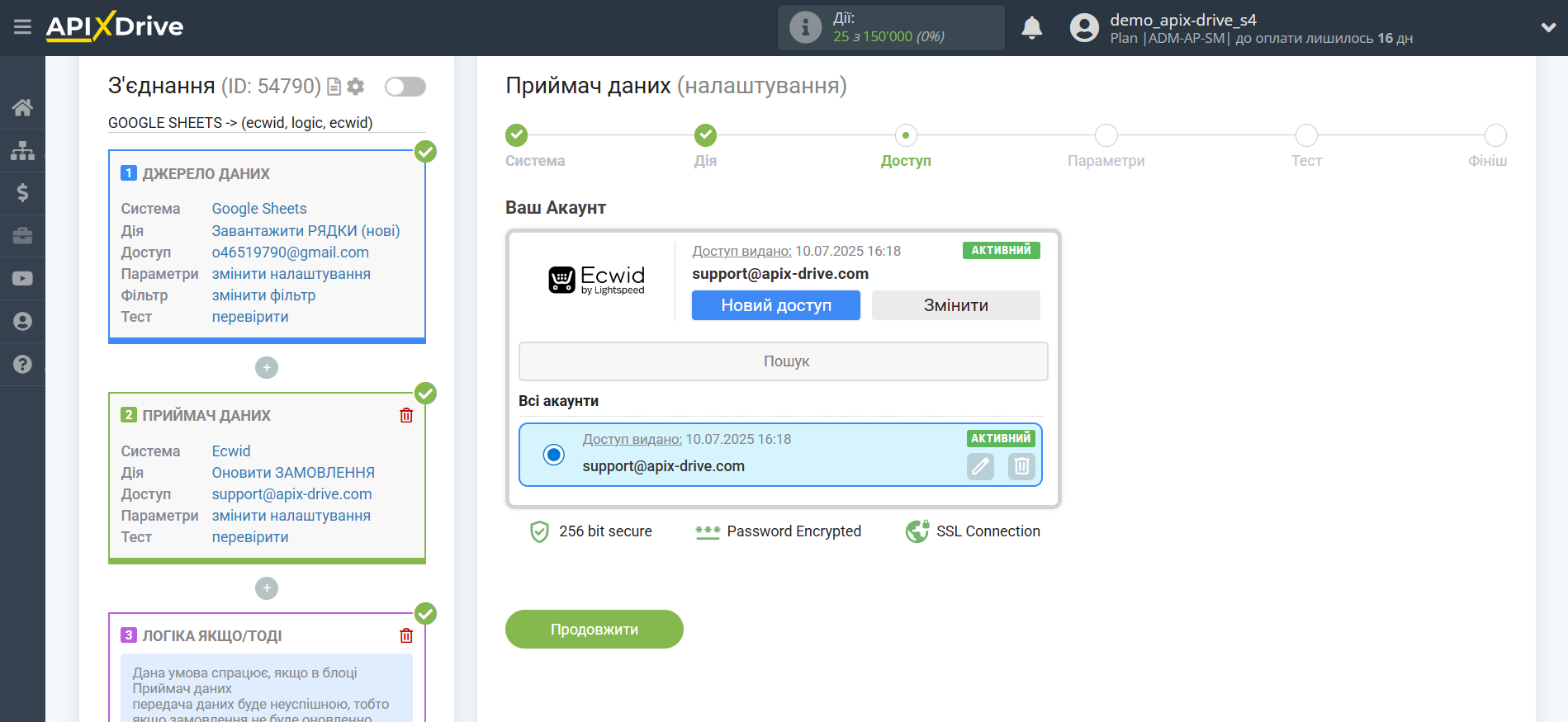Open YouTube video sidebar icon
Image resolution: width=1568 pixels, height=722 pixels.
tap(22, 279)
